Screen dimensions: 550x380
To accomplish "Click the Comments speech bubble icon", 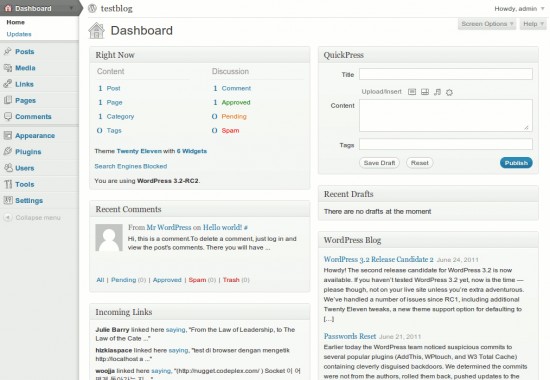I will 8,116.
